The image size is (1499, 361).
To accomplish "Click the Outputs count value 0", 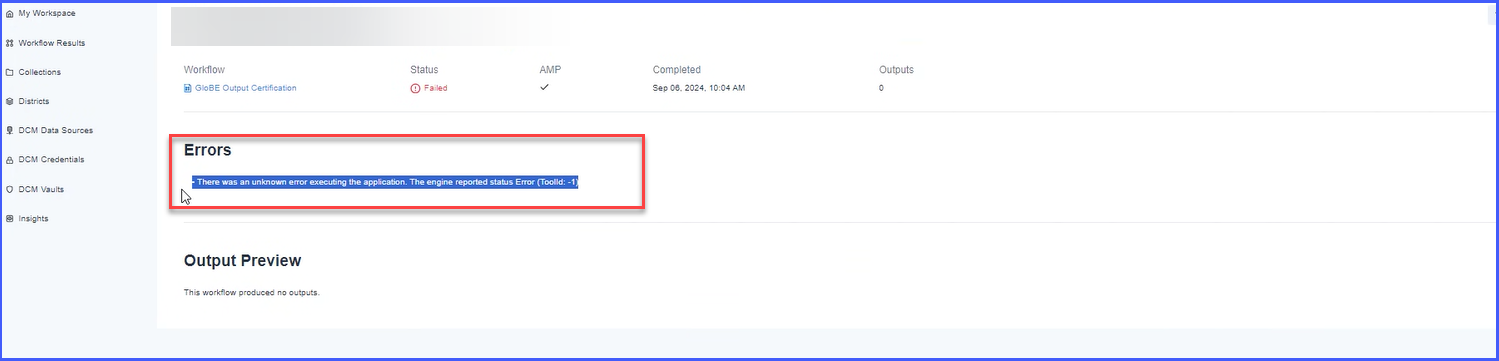I will 881,88.
